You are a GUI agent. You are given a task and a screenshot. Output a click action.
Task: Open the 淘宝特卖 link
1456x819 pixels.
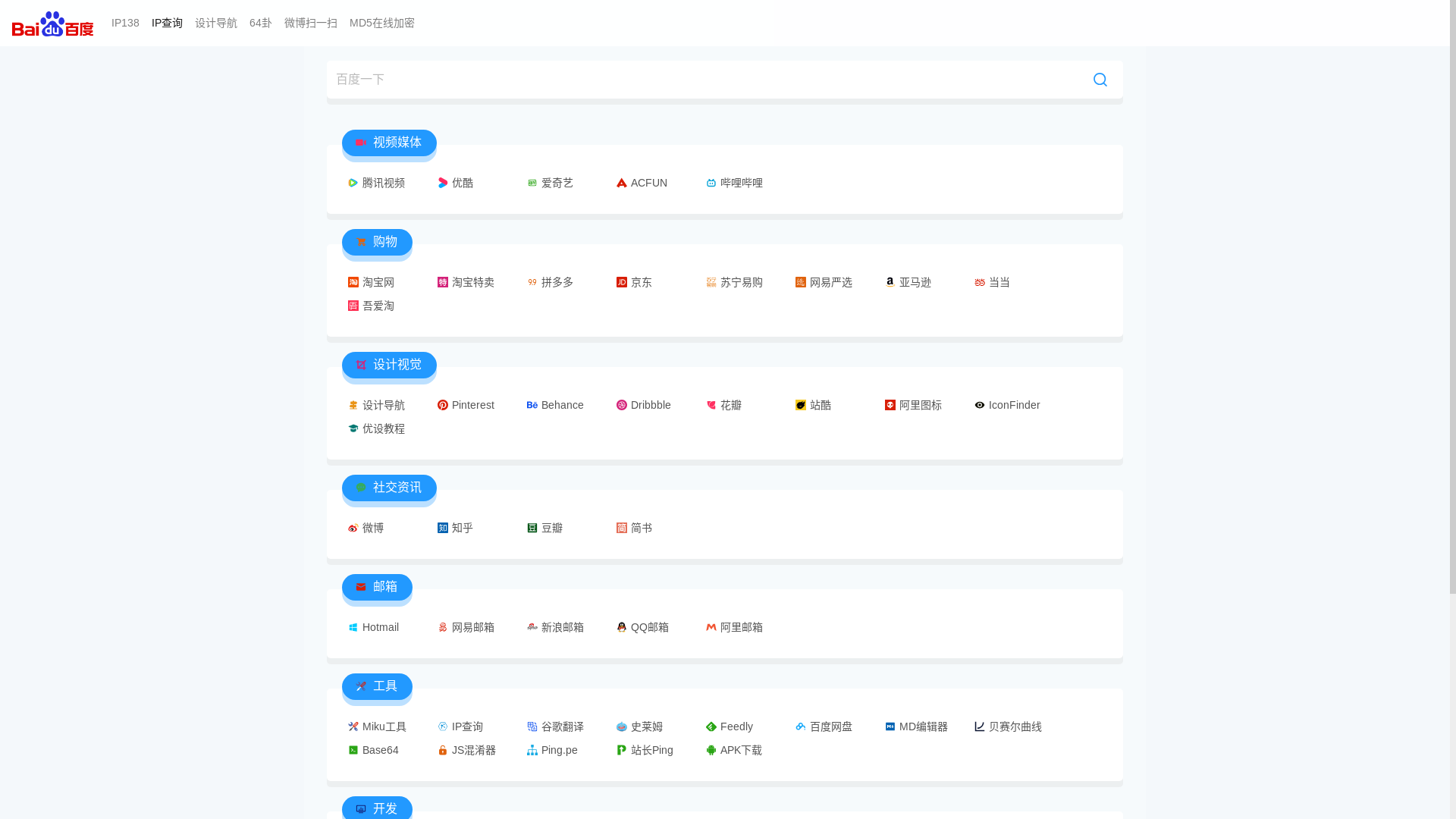(x=466, y=282)
